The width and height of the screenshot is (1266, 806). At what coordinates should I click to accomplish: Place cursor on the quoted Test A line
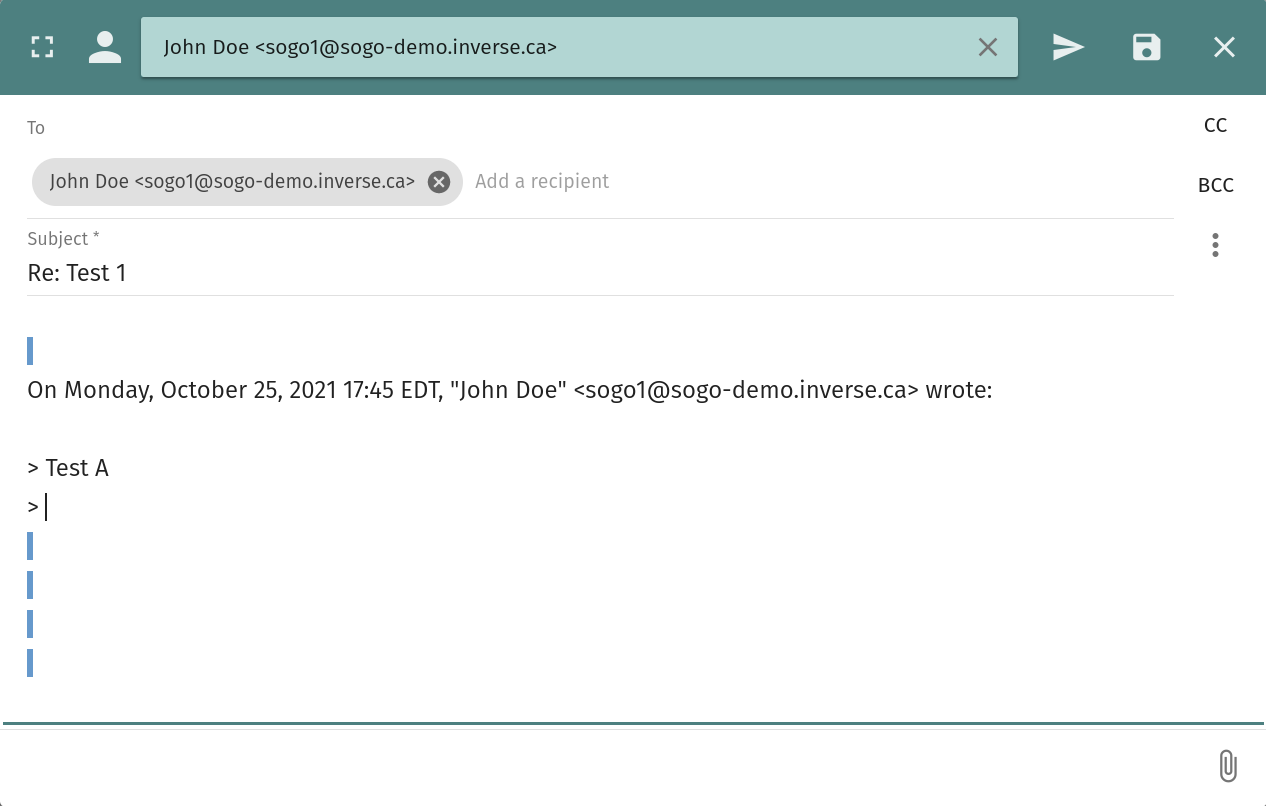coord(77,468)
